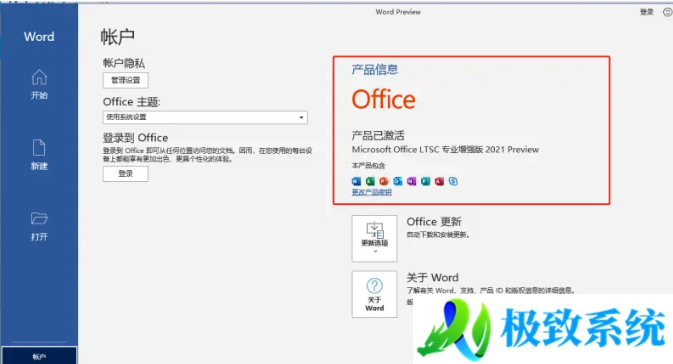The width and height of the screenshot is (673, 364).
Task: Click the Word app icon in product list
Action: [x=356, y=182]
